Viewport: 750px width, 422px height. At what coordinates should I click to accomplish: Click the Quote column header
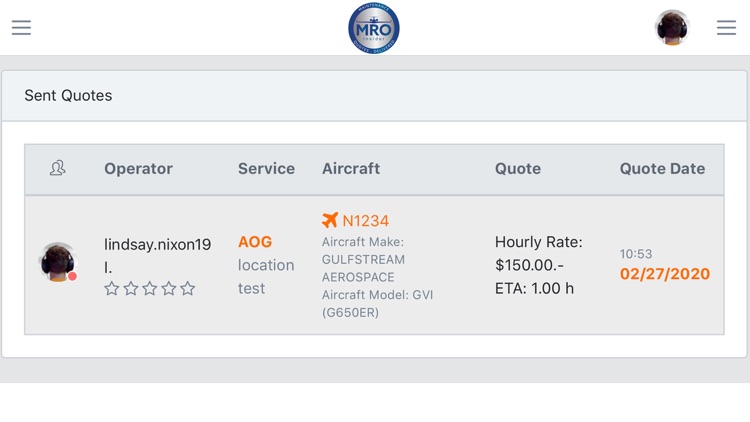518,168
